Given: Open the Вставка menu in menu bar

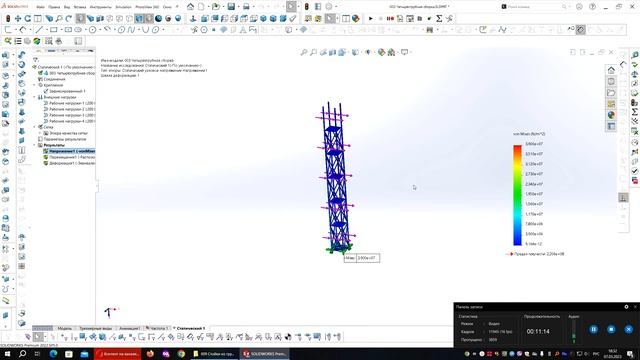Looking at the screenshot, I should pyautogui.click(x=80, y=7).
